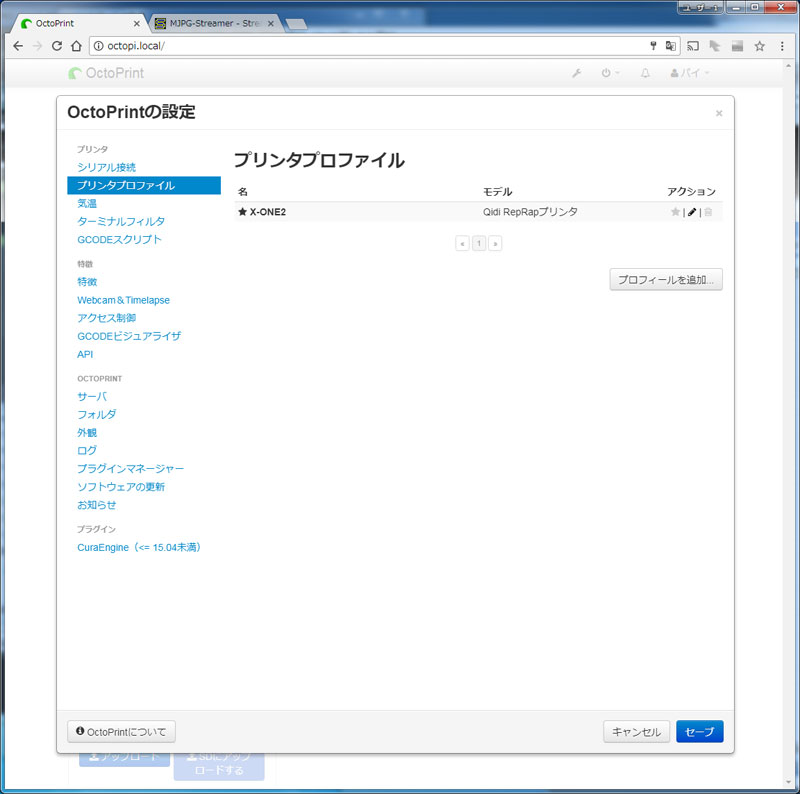Open Webcam & Timelapse settings
800x794 pixels.
pyautogui.click(x=123, y=300)
